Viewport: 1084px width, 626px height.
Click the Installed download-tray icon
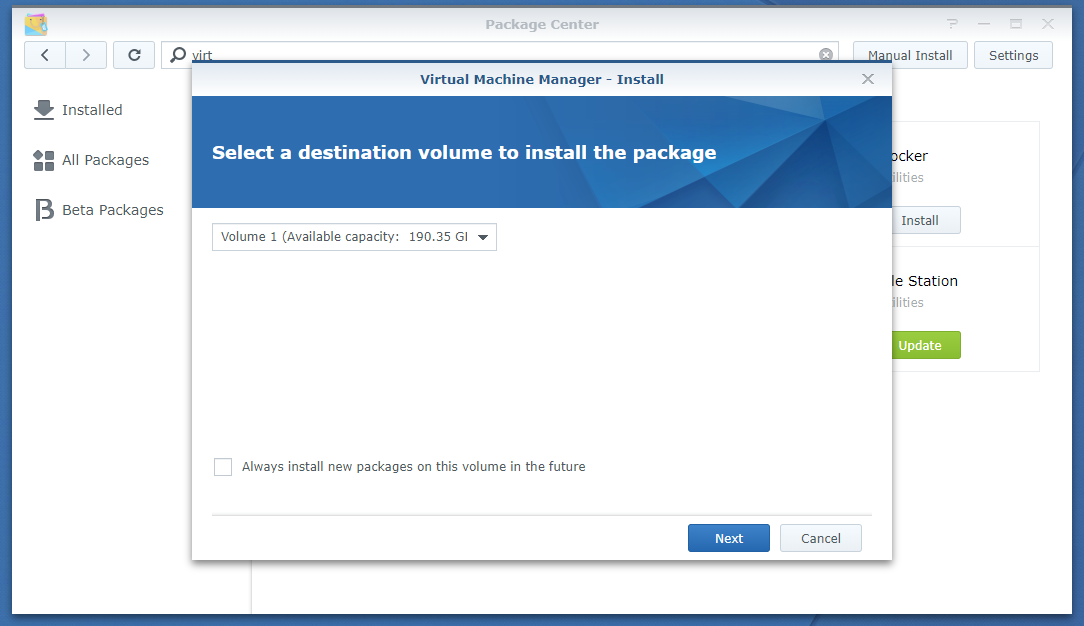click(44, 110)
